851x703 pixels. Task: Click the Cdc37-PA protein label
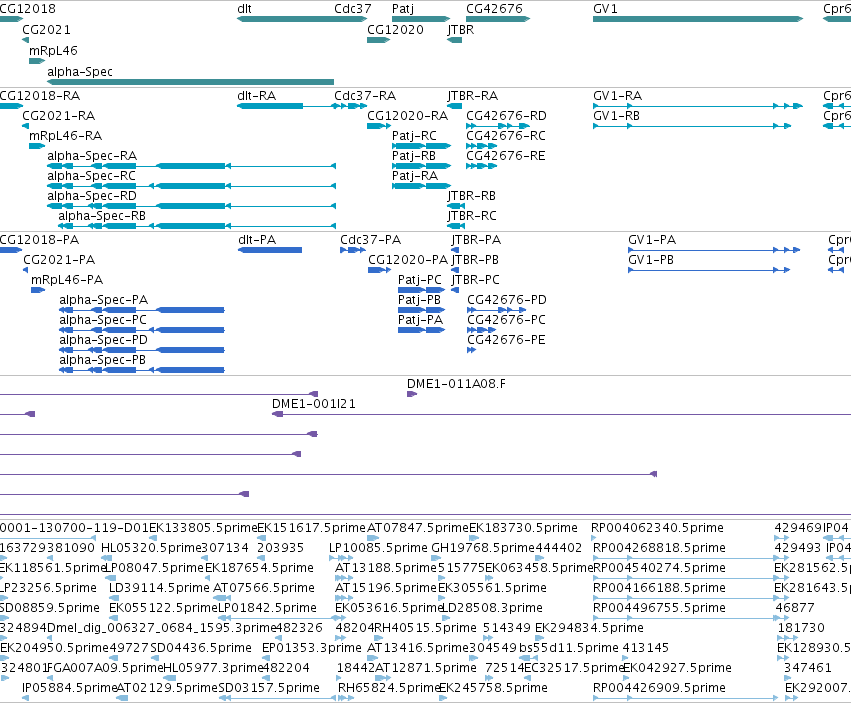point(371,240)
